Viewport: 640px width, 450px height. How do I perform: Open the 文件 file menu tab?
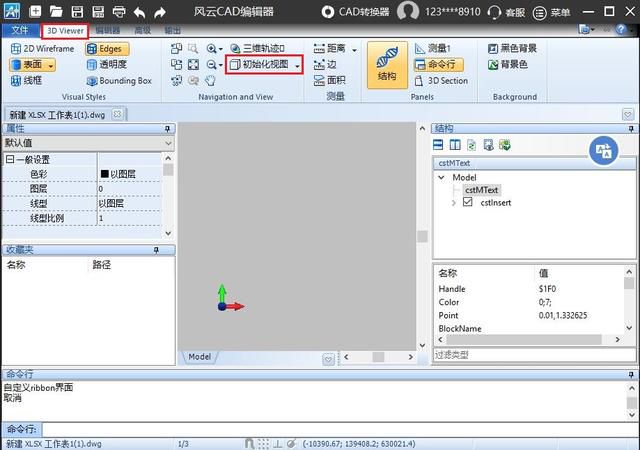20,30
